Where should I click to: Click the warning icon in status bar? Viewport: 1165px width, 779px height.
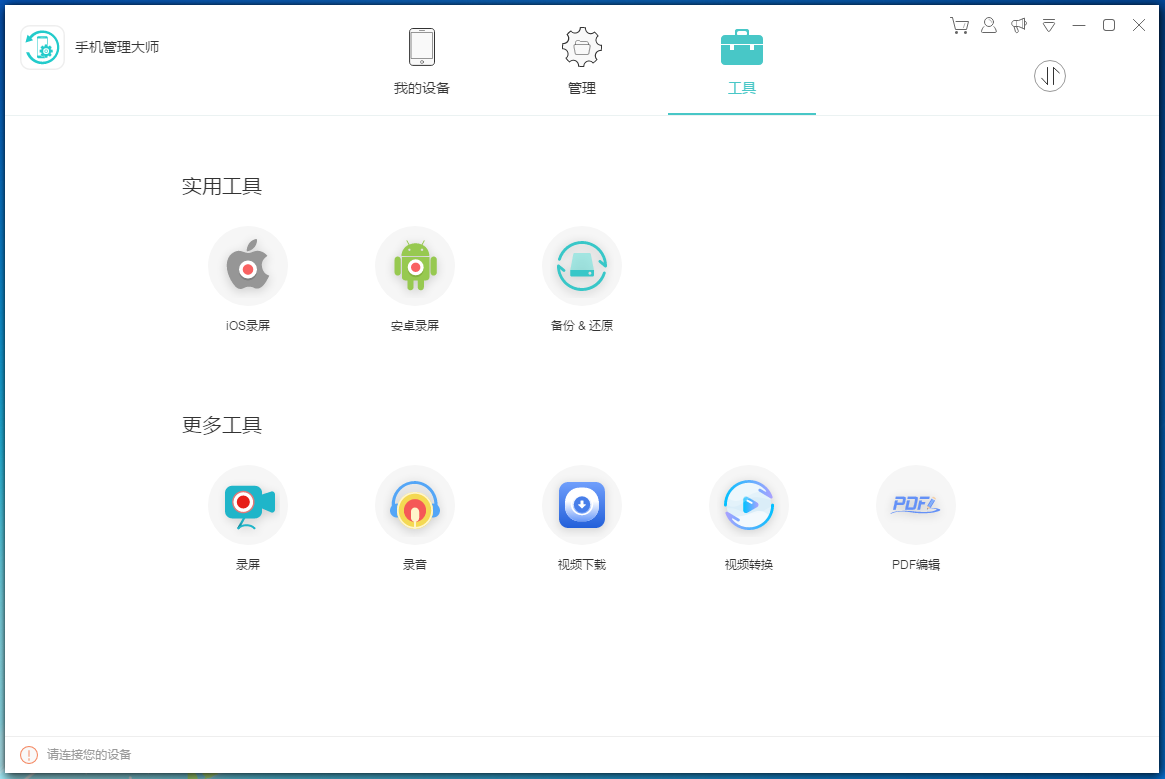pyautogui.click(x=29, y=755)
